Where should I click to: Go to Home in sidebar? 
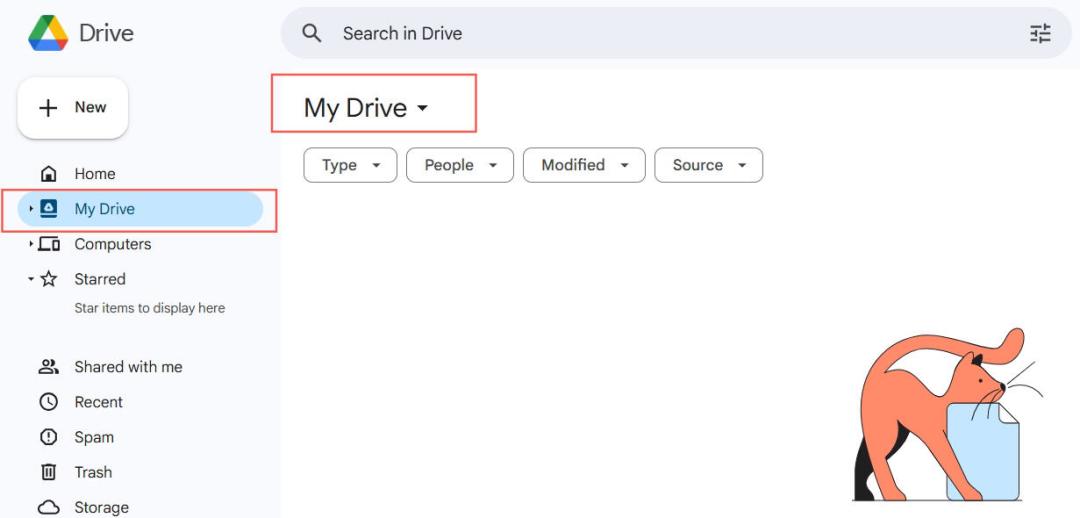point(95,174)
